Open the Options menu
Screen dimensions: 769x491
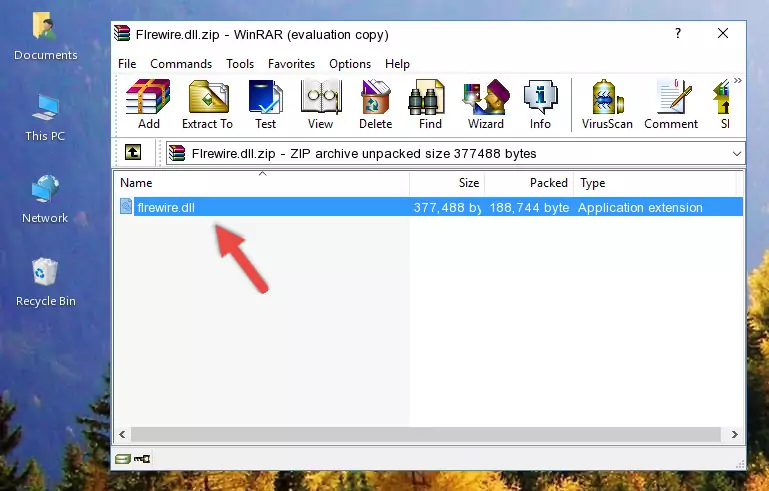[x=350, y=64]
